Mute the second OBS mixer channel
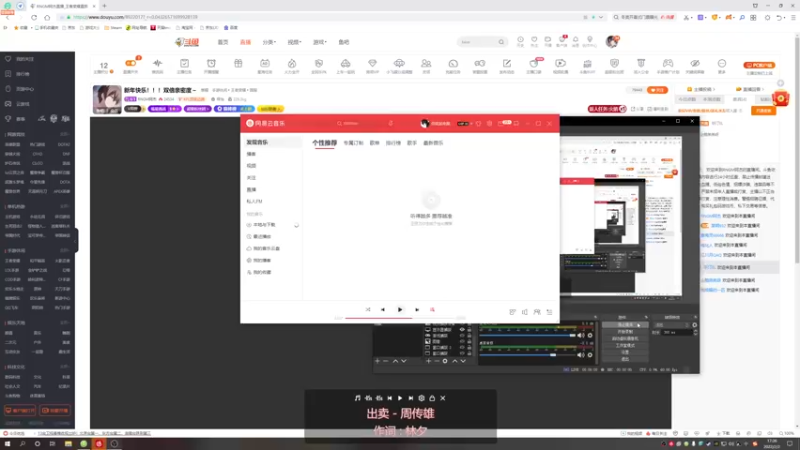The image size is (800, 450). click(581, 355)
